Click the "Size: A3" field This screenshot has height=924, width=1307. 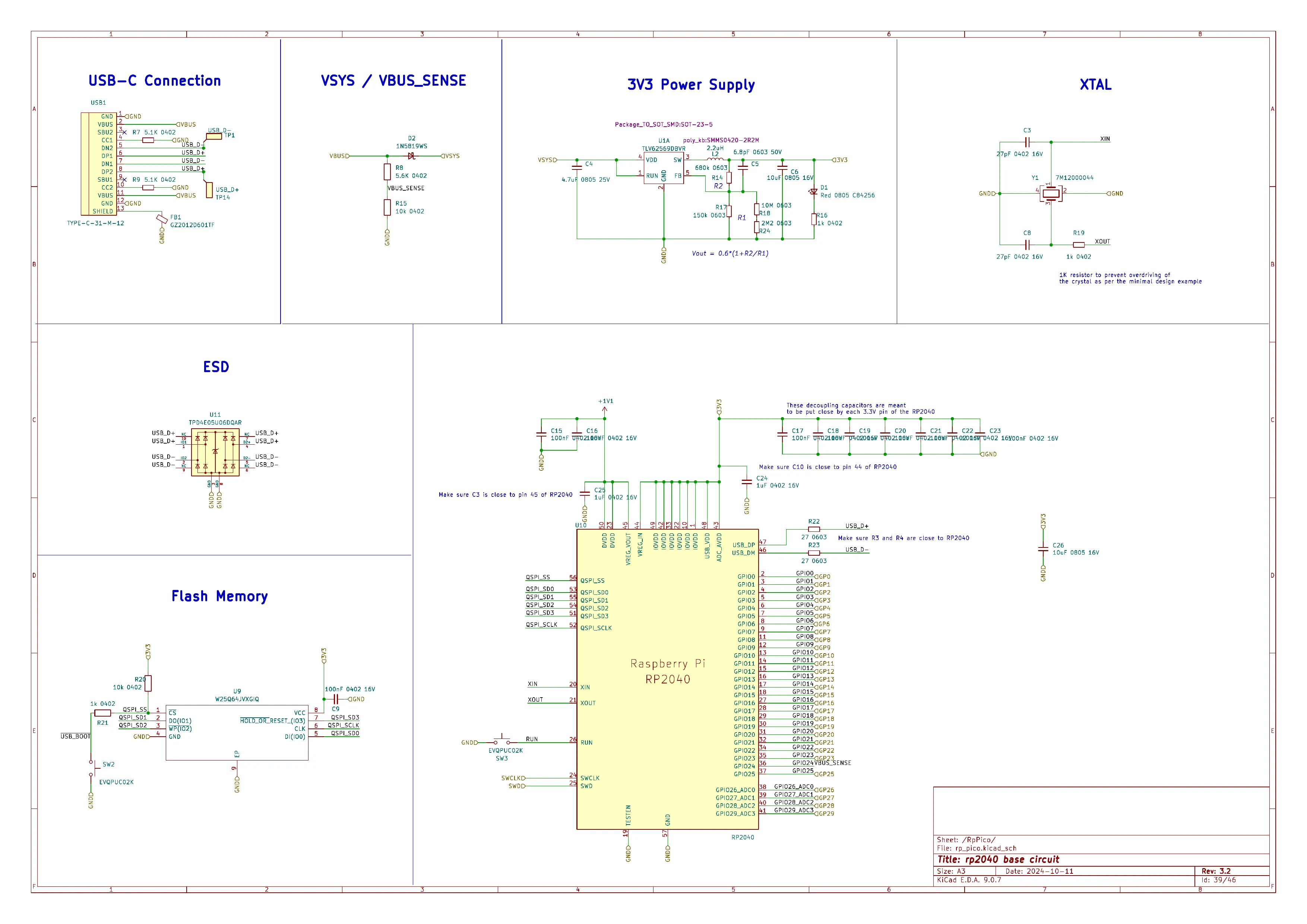(x=951, y=871)
